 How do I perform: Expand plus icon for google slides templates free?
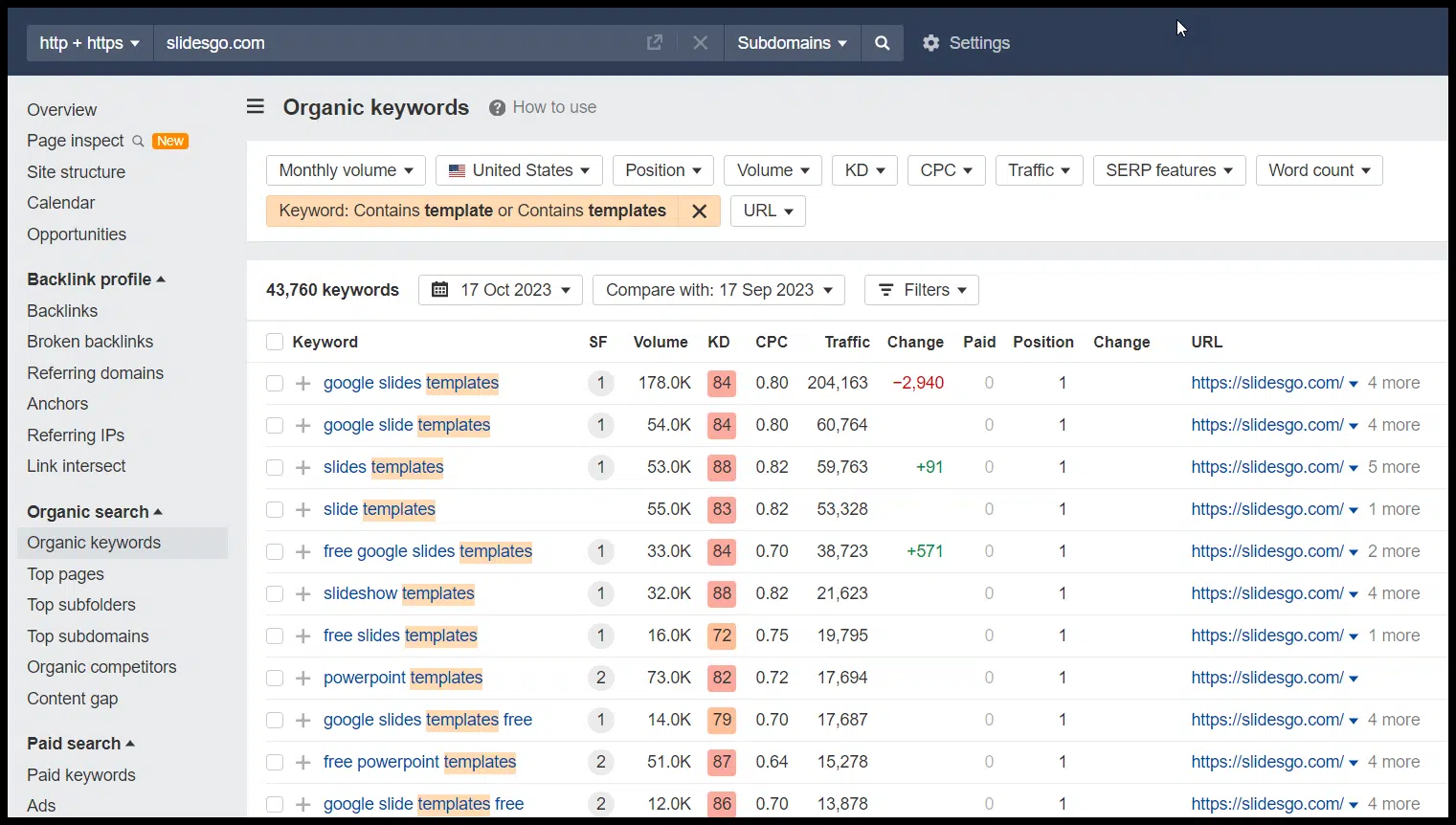click(302, 720)
